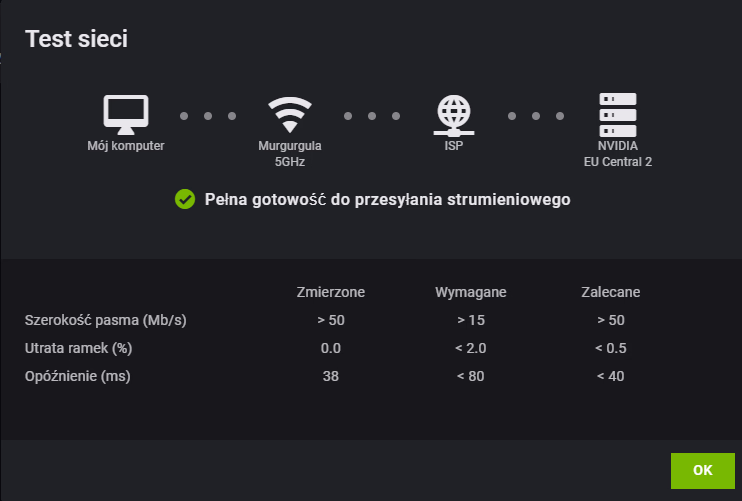742x501 pixels.
Task: Click the My computer monitor icon
Action: [x=126, y=114]
